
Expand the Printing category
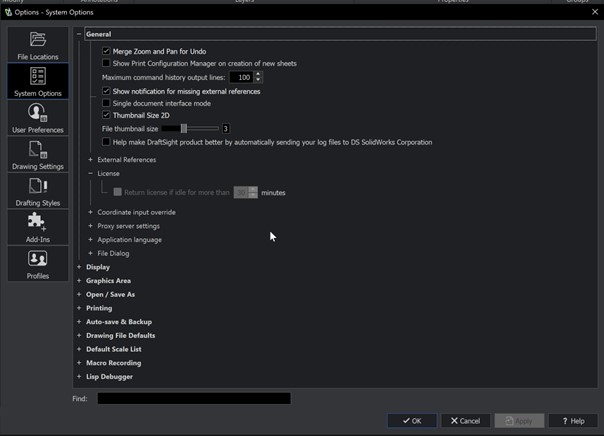click(x=80, y=308)
